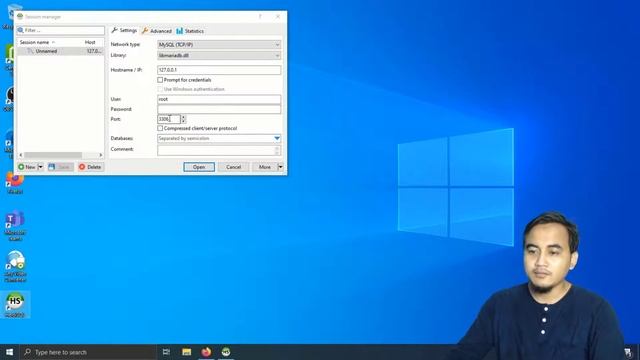
Task: Open the Windows Start menu
Action: click(x=9, y=352)
